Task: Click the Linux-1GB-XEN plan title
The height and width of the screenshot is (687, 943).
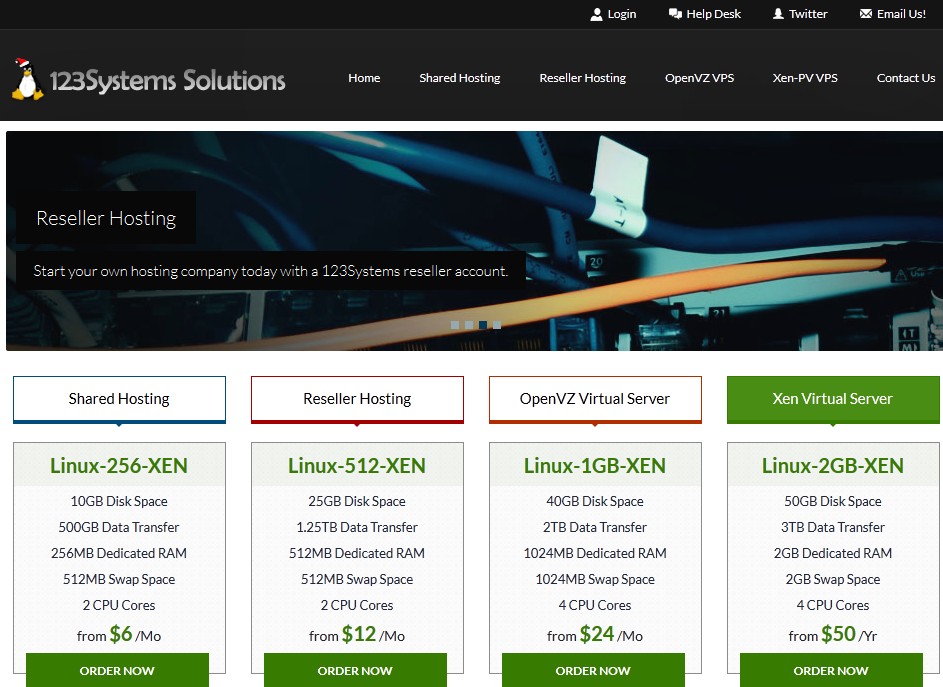Action: click(x=595, y=466)
